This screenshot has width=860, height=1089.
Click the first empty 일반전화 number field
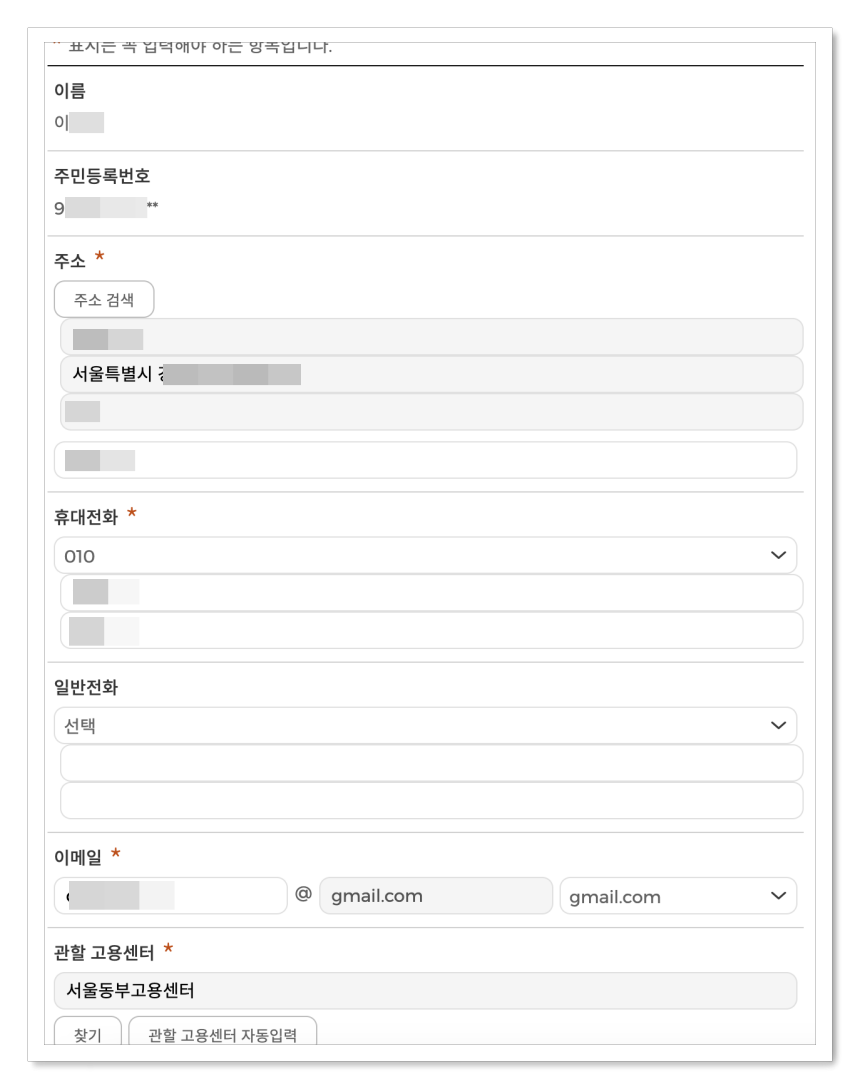click(x=430, y=762)
